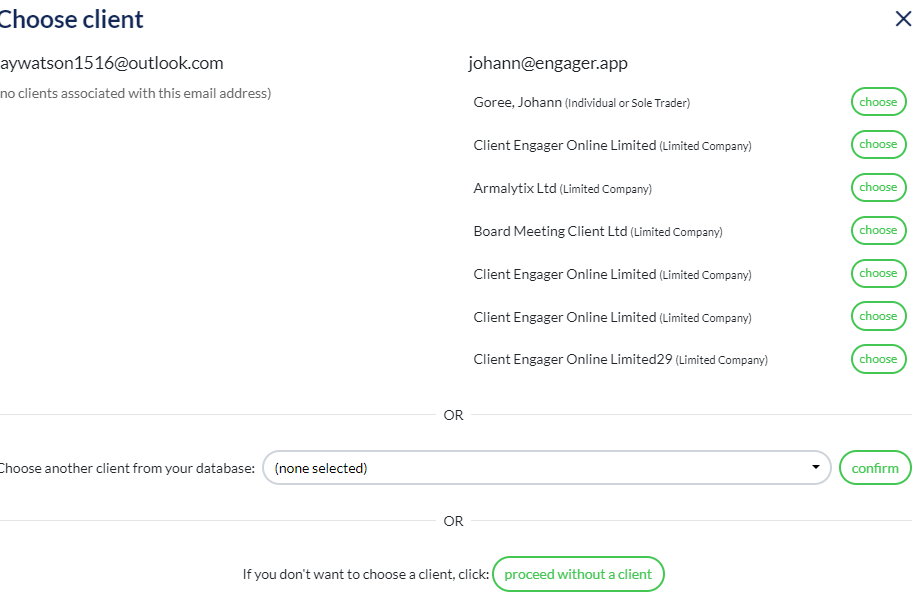Click the Goree, Johann client name text
Screen dimensions: 921x616
517,102
